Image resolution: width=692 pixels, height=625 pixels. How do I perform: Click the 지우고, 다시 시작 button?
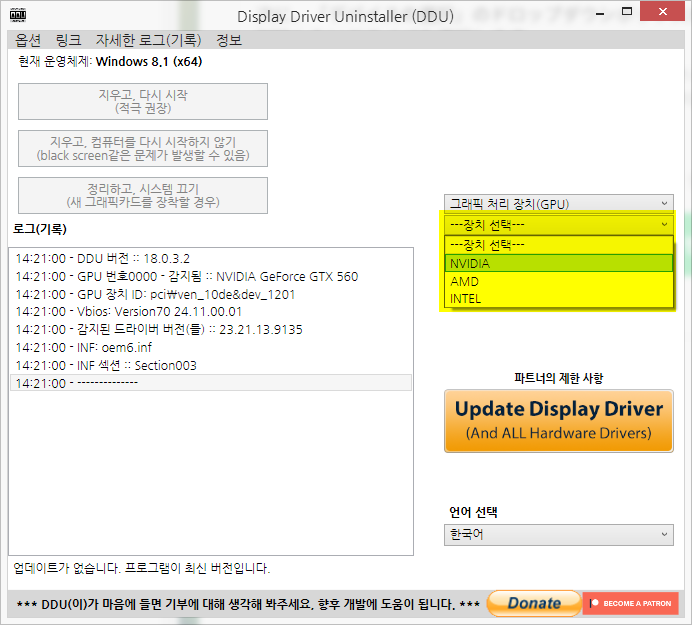point(143,102)
